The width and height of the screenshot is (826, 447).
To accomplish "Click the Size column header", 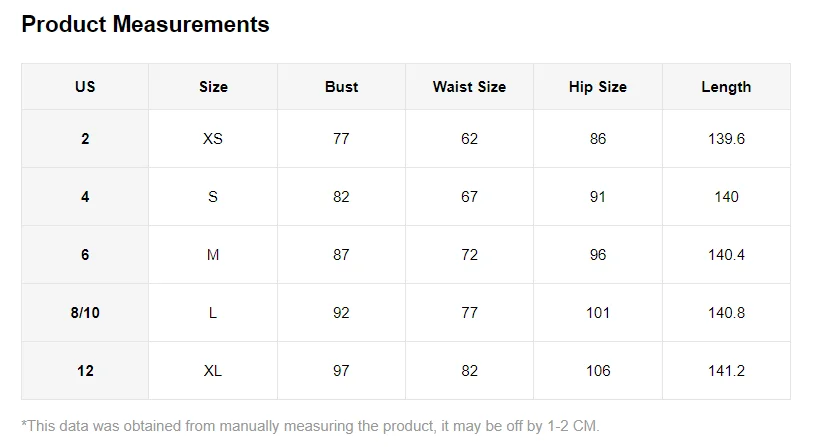I will click(x=213, y=87).
